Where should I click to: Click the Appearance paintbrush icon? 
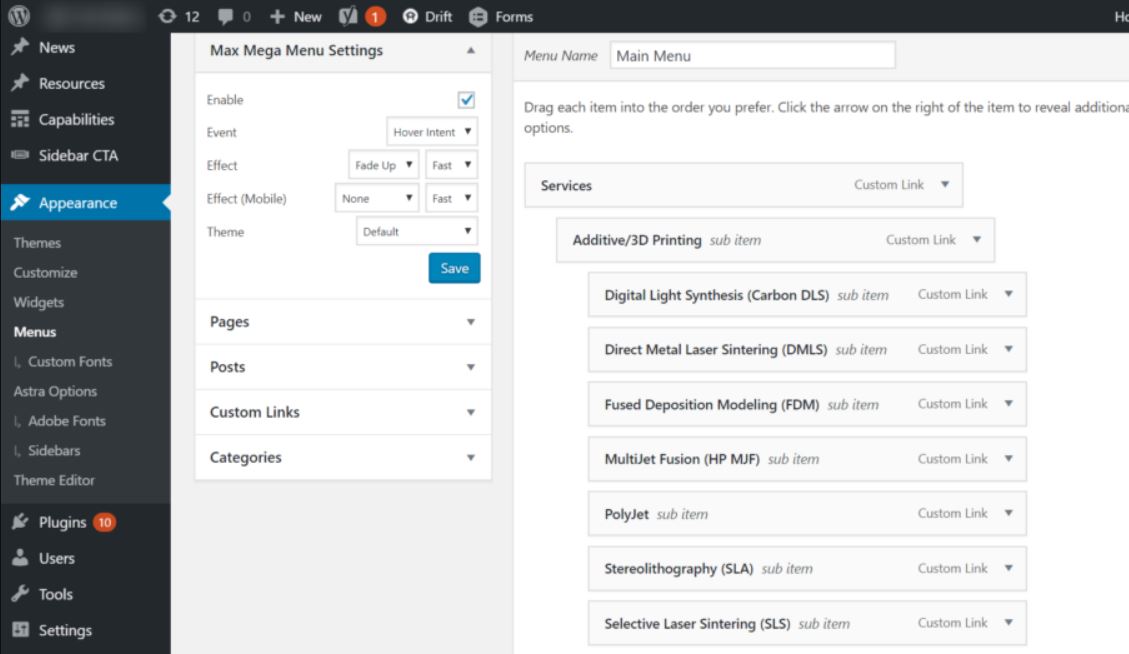point(20,202)
